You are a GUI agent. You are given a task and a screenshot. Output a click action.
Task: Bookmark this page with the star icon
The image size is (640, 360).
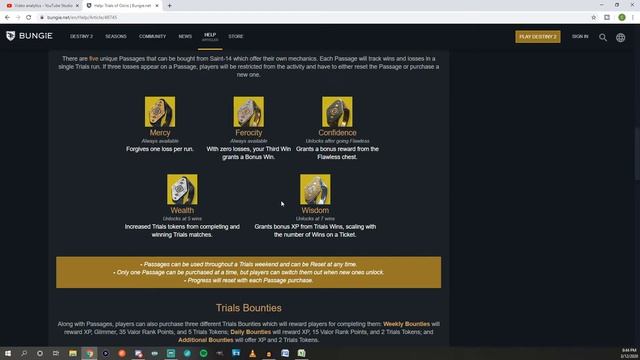click(x=594, y=18)
